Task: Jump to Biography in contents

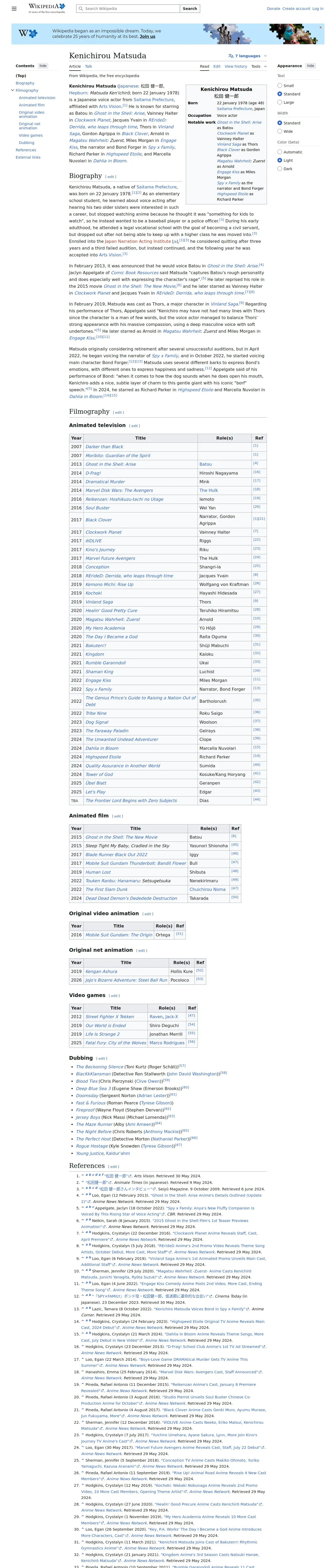Action: tap(25, 83)
